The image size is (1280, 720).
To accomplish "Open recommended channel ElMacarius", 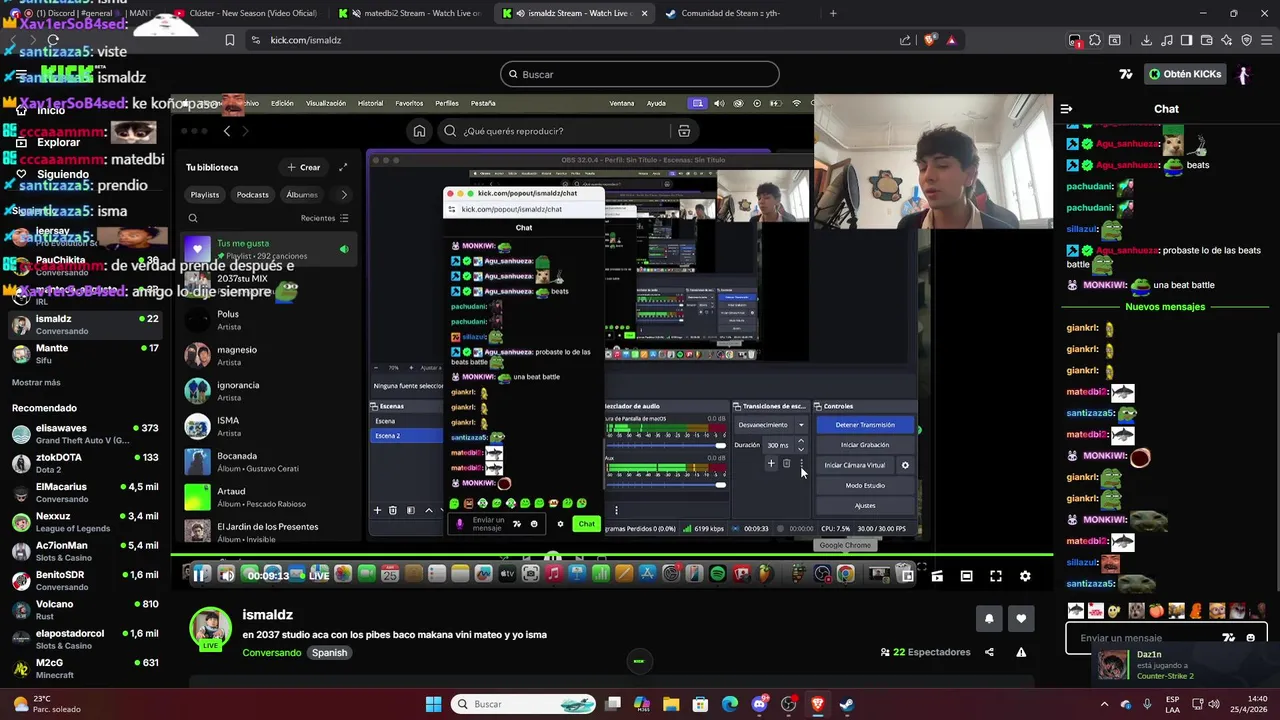I will click(x=85, y=492).
